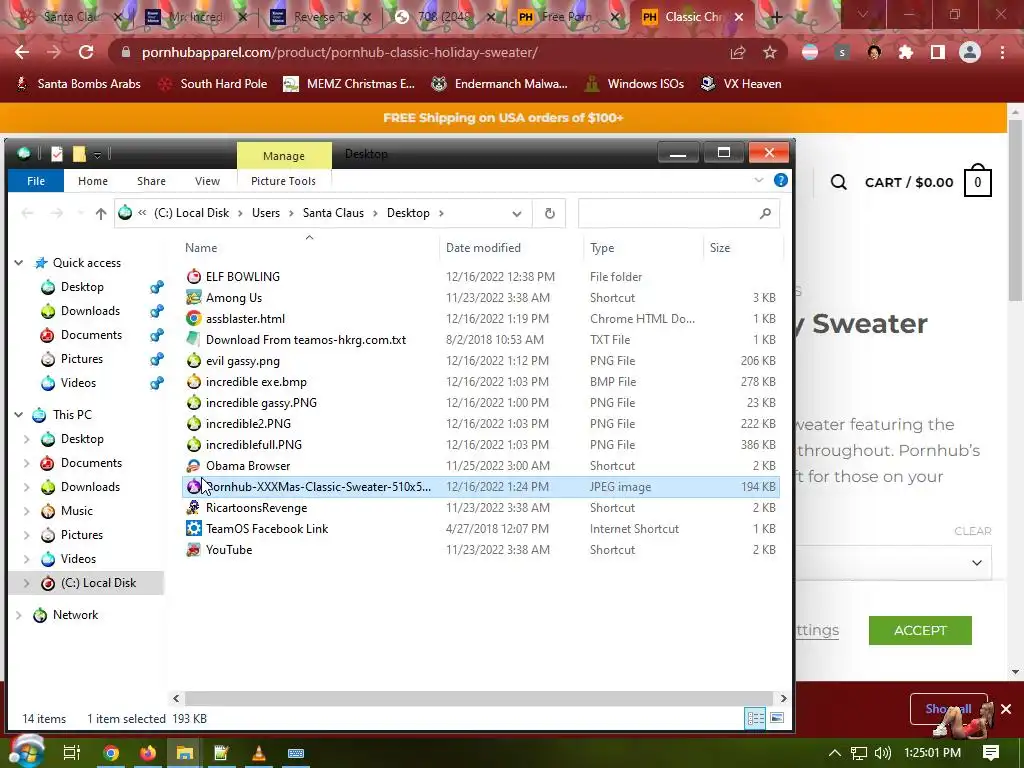Click the site search magnifier icon
The width and height of the screenshot is (1024, 768).
[839, 182]
